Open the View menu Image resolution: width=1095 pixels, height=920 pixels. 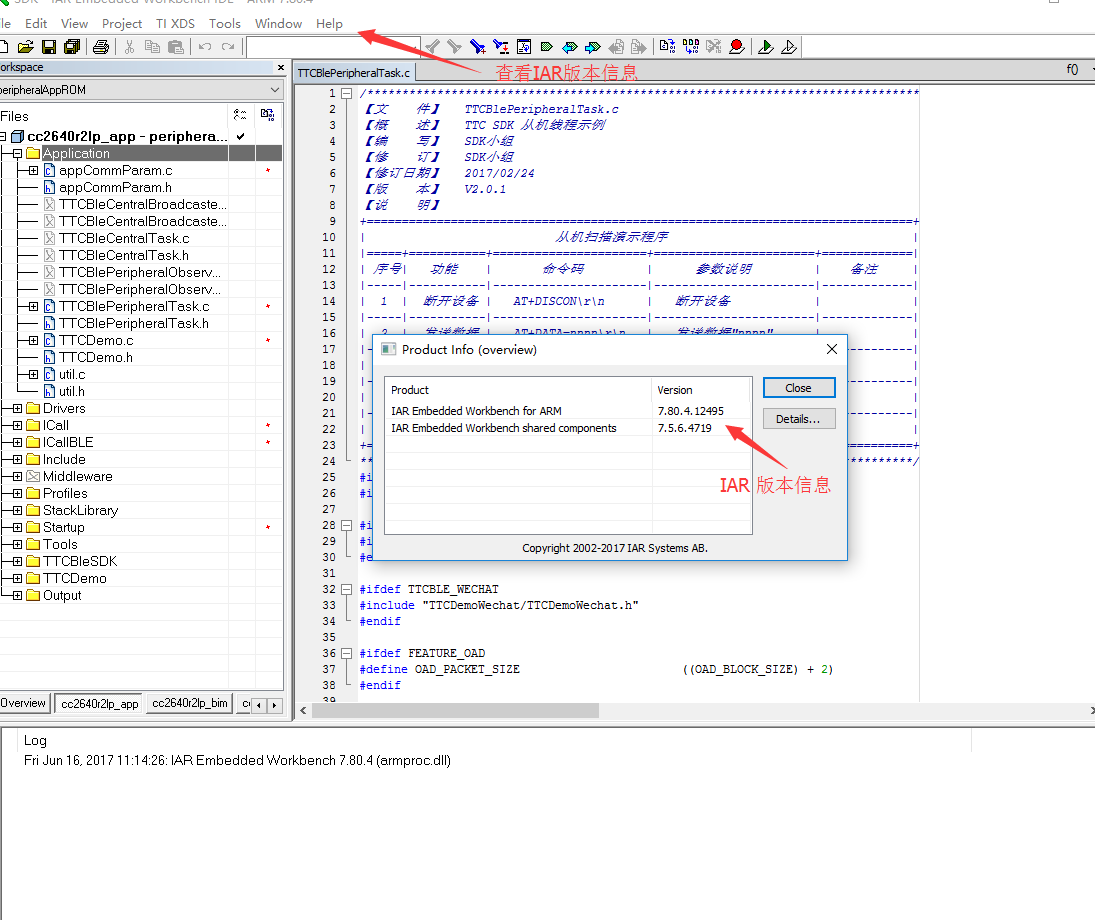(74, 24)
